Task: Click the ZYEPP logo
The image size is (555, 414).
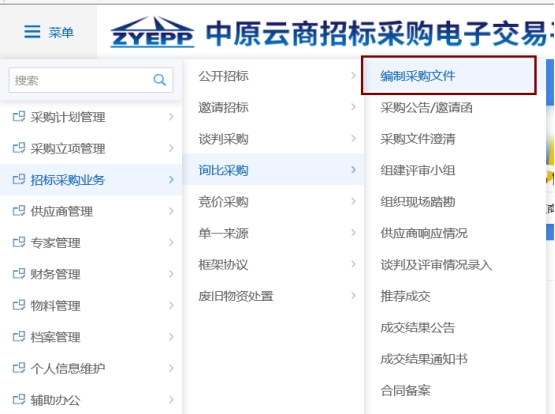Action: [x=152, y=32]
